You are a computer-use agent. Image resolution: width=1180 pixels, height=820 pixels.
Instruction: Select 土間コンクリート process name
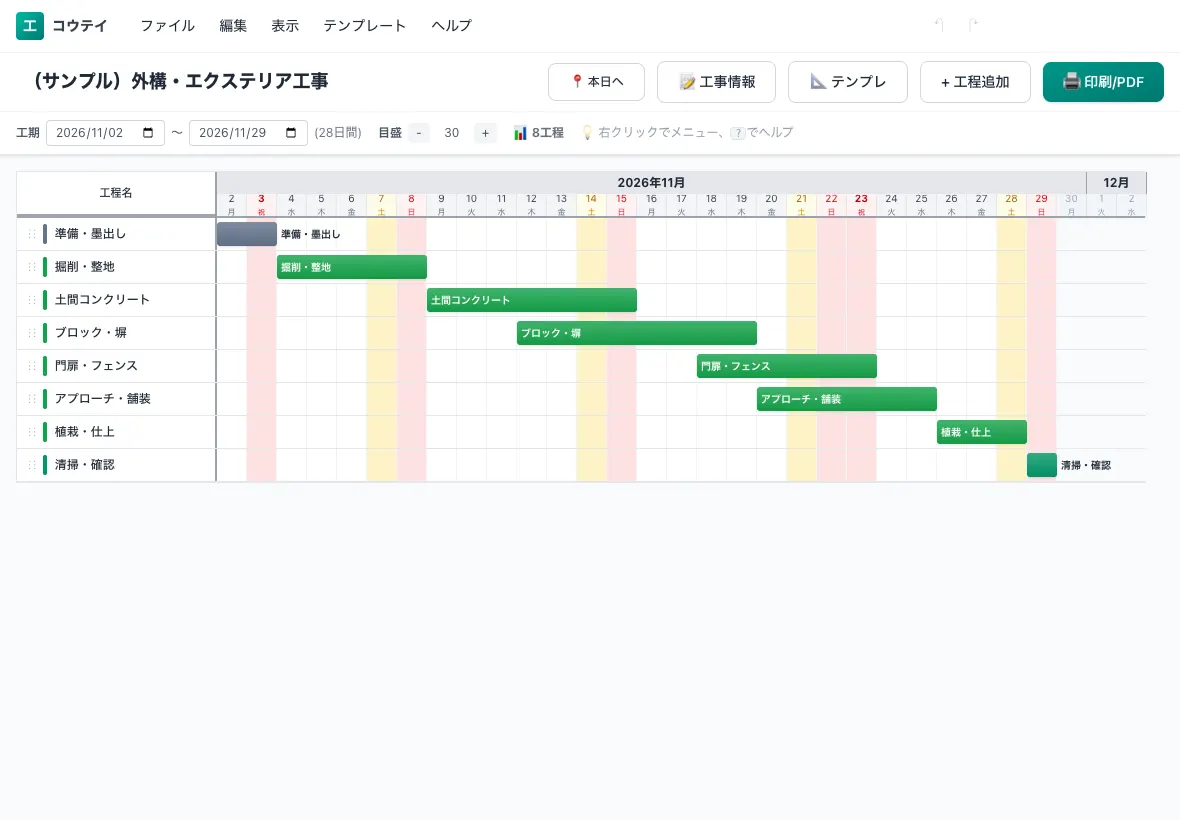[102, 299]
